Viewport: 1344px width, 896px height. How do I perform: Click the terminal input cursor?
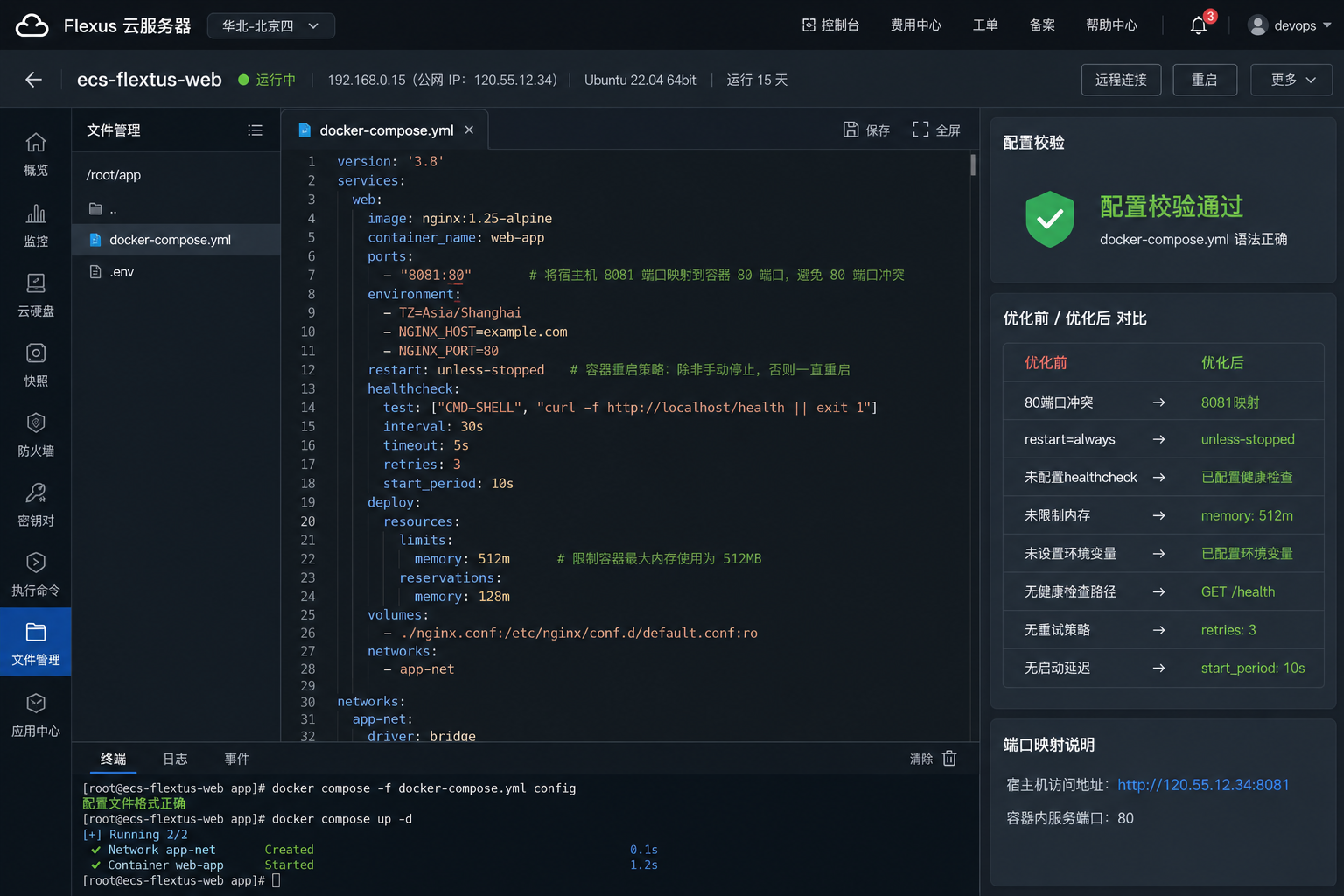click(276, 880)
